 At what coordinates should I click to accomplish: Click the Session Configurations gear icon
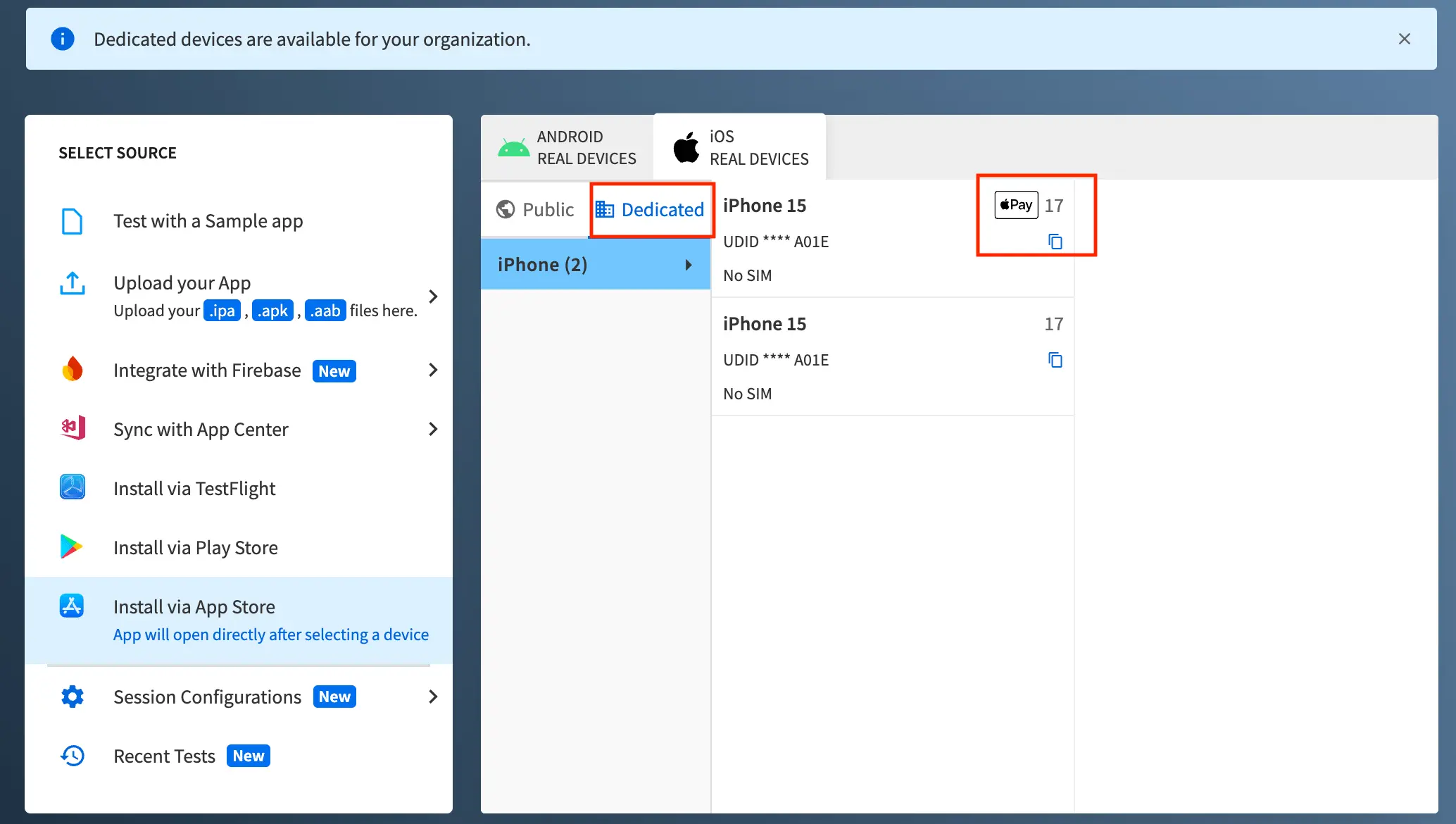(72, 697)
